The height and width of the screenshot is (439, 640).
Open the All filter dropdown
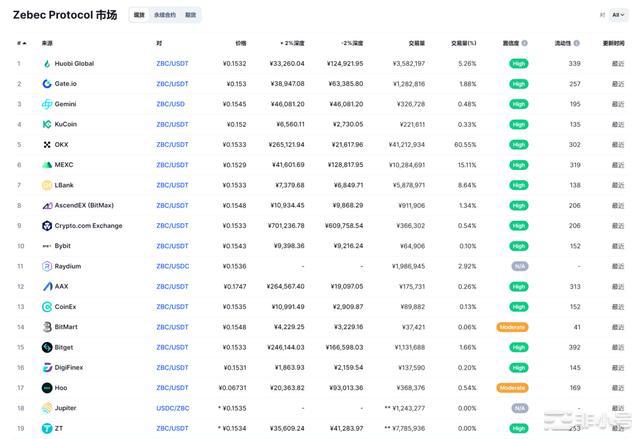point(618,15)
